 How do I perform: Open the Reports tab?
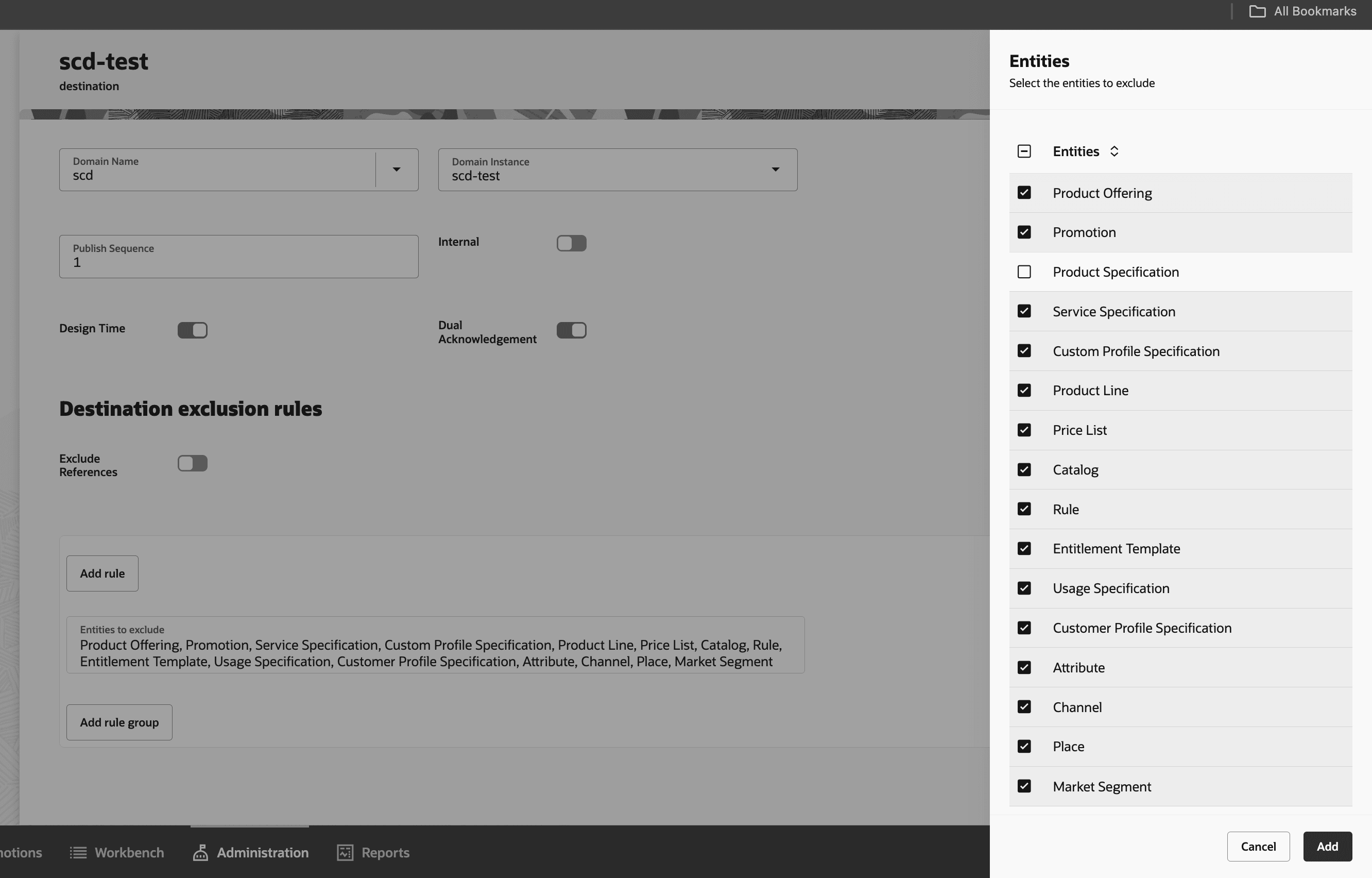(385, 852)
